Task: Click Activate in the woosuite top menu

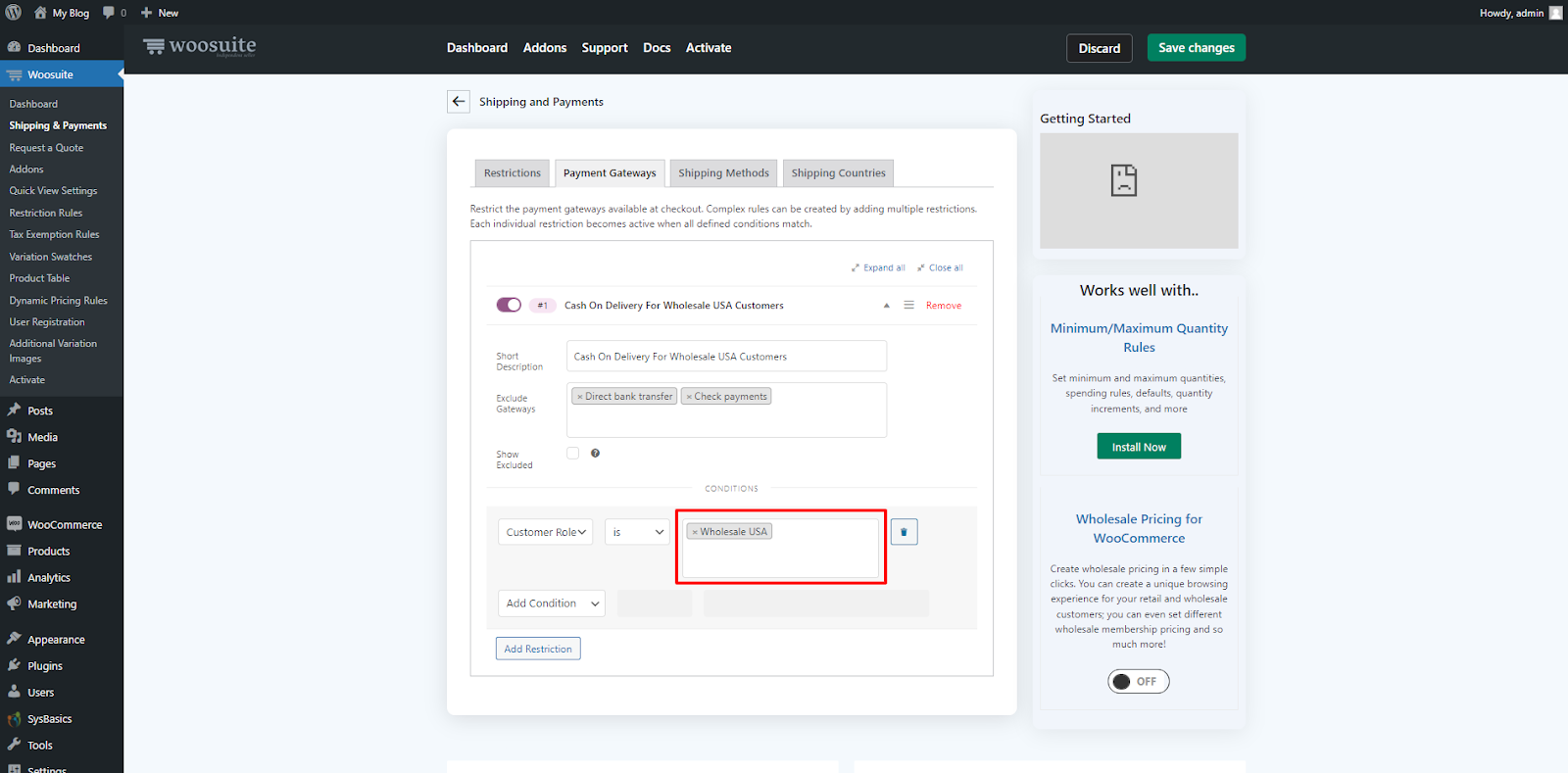Action: pyautogui.click(x=709, y=47)
